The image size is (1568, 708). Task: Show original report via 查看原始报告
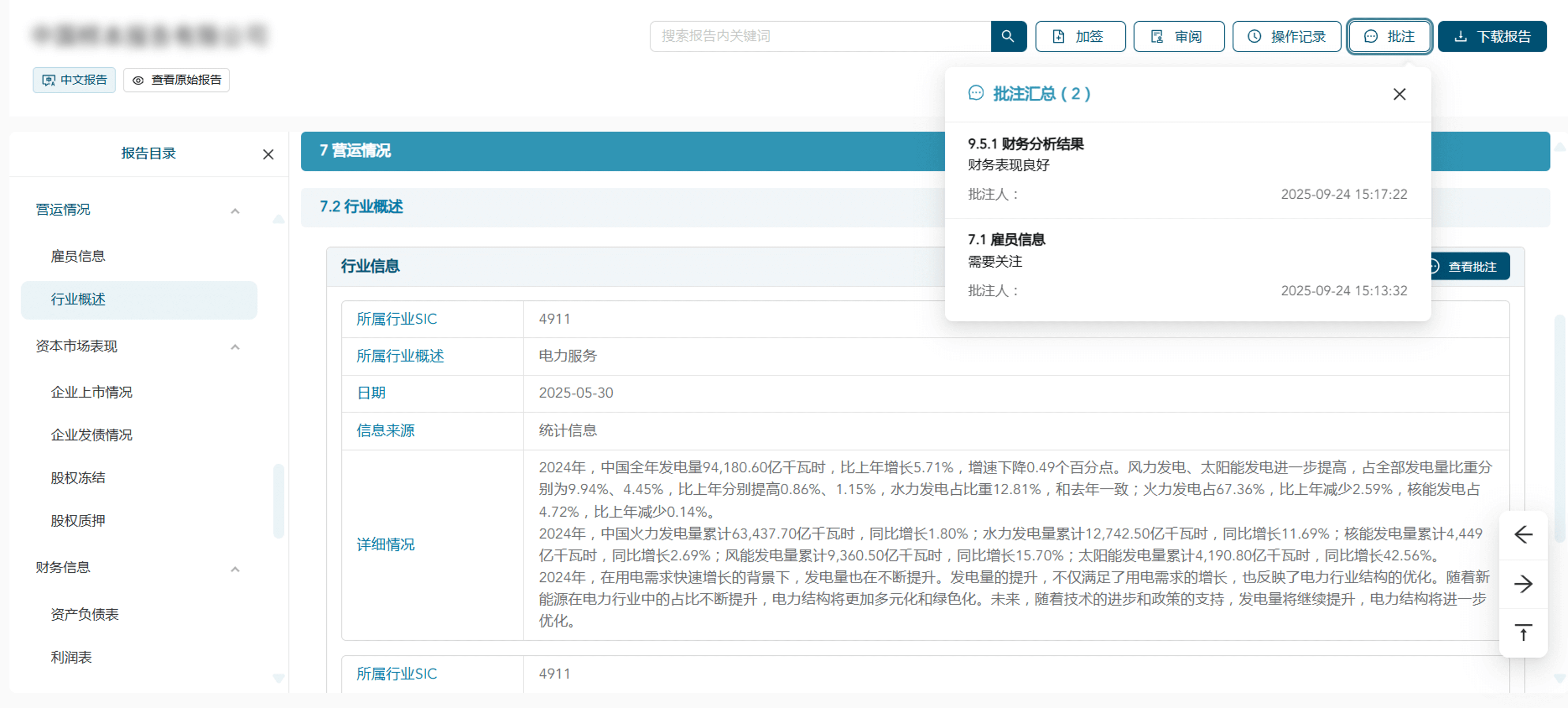pyautogui.click(x=177, y=80)
